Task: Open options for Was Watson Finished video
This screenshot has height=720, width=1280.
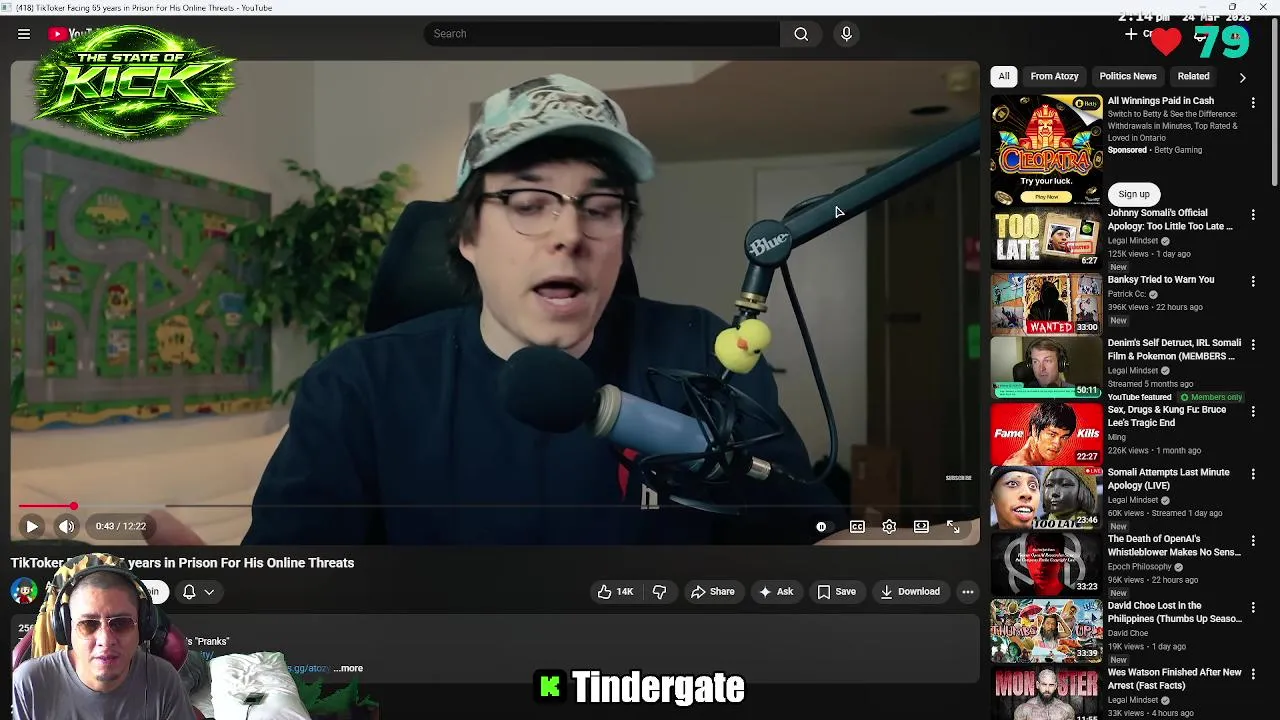Action: (x=1252, y=675)
